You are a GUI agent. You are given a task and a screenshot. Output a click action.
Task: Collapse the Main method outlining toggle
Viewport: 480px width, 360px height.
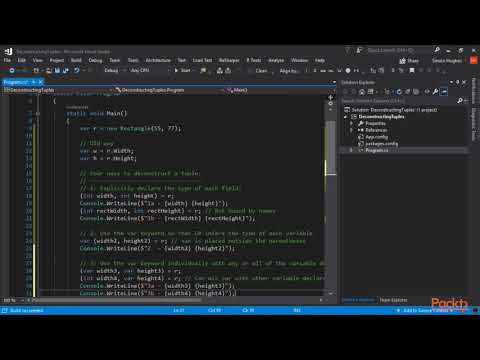[38, 114]
